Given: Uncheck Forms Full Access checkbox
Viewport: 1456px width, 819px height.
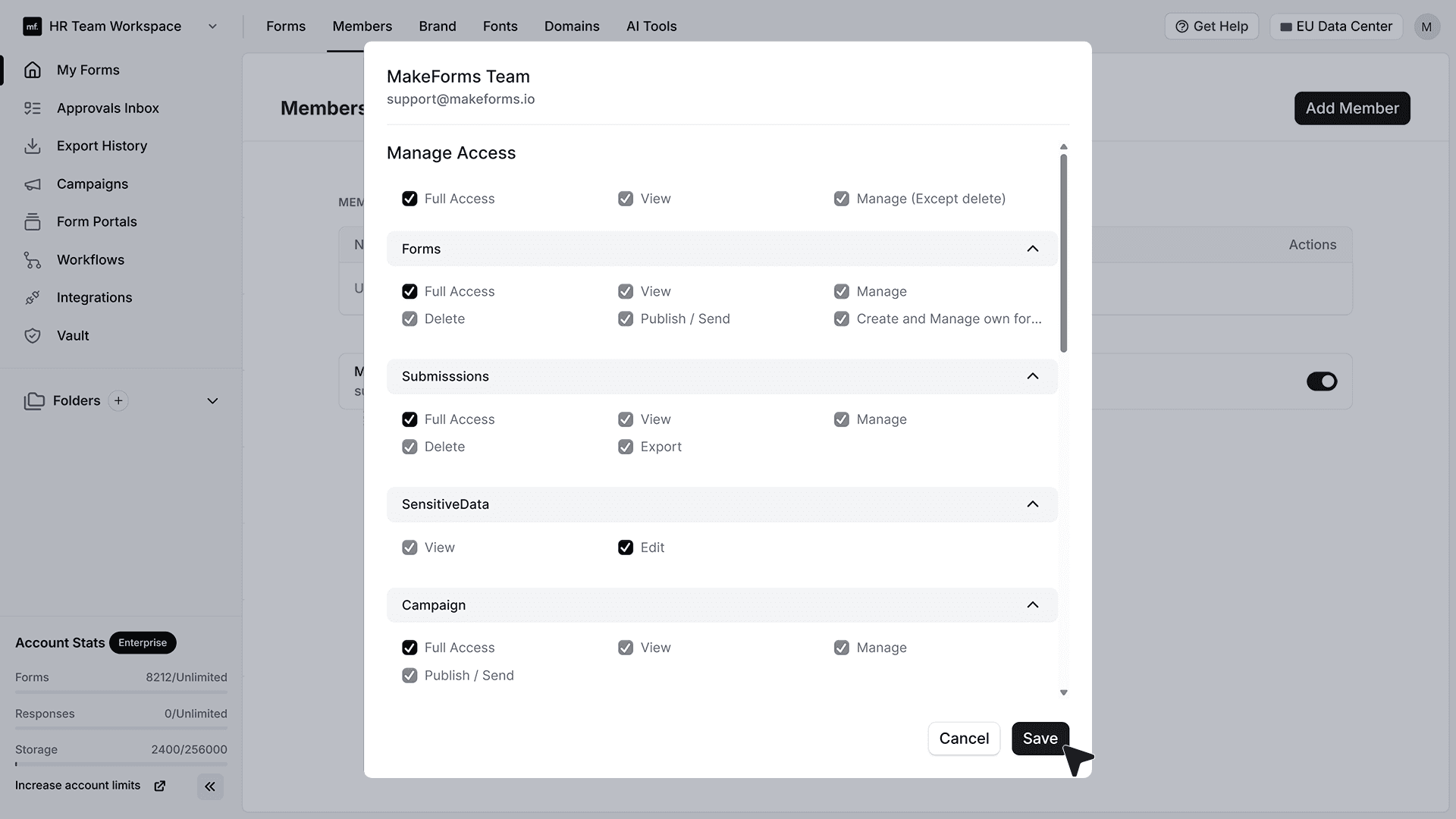Looking at the screenshot, I should pos(409,291).
